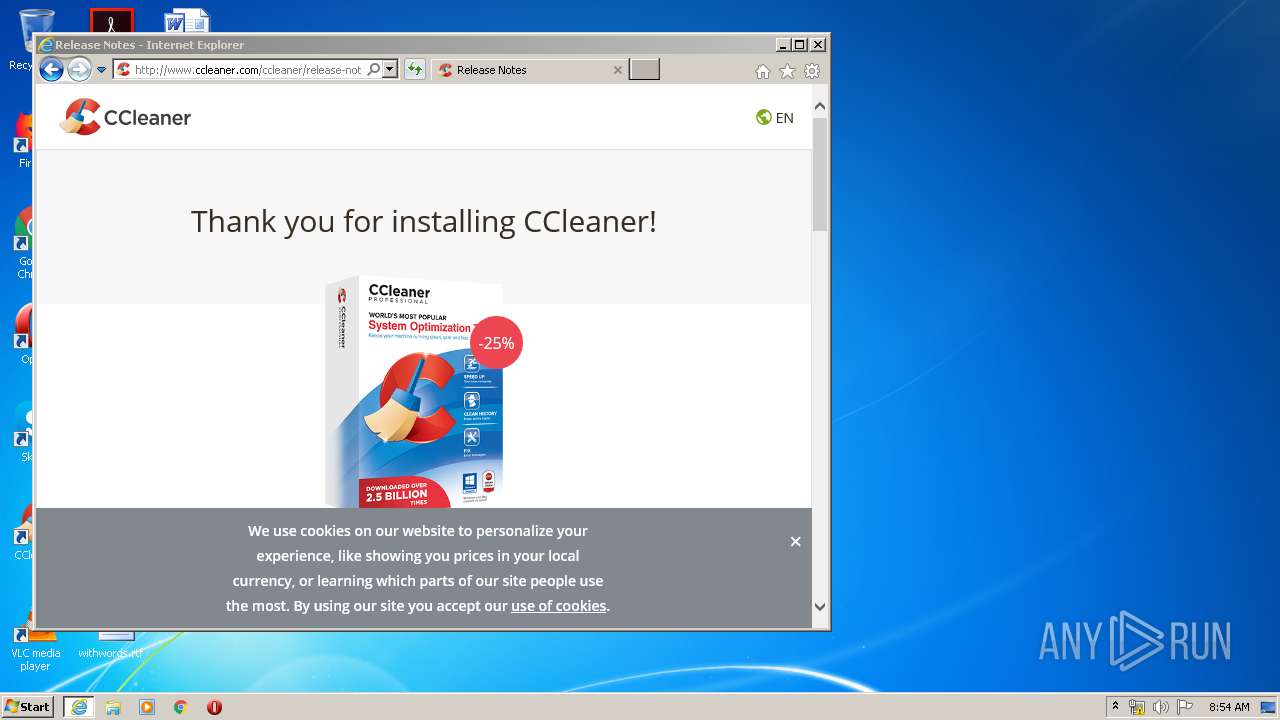Select the withwords.rtf desktop file
1280x720 pixels.
110,645
